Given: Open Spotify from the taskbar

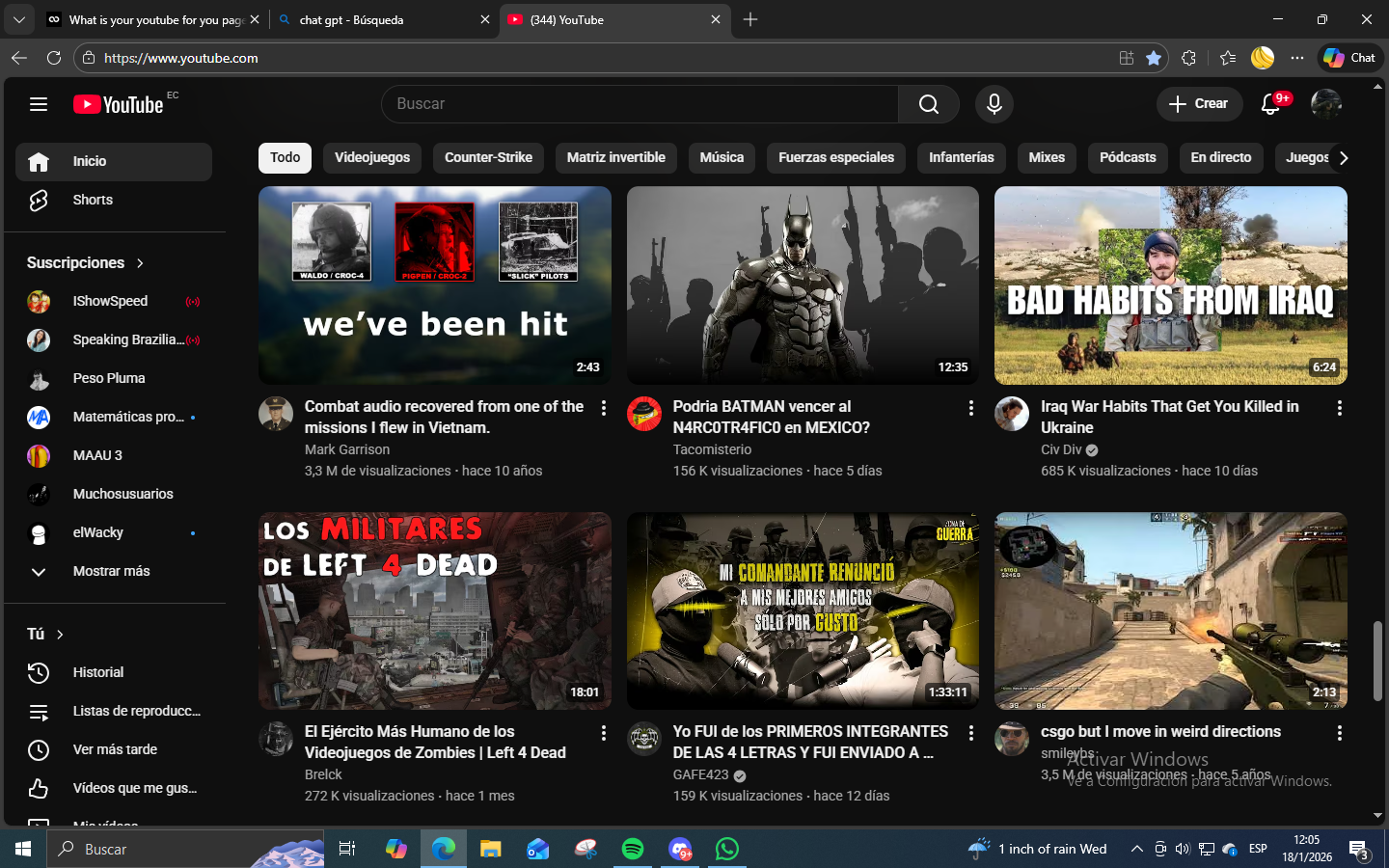Looking at the screenshot, I should [x=633, y=849].
